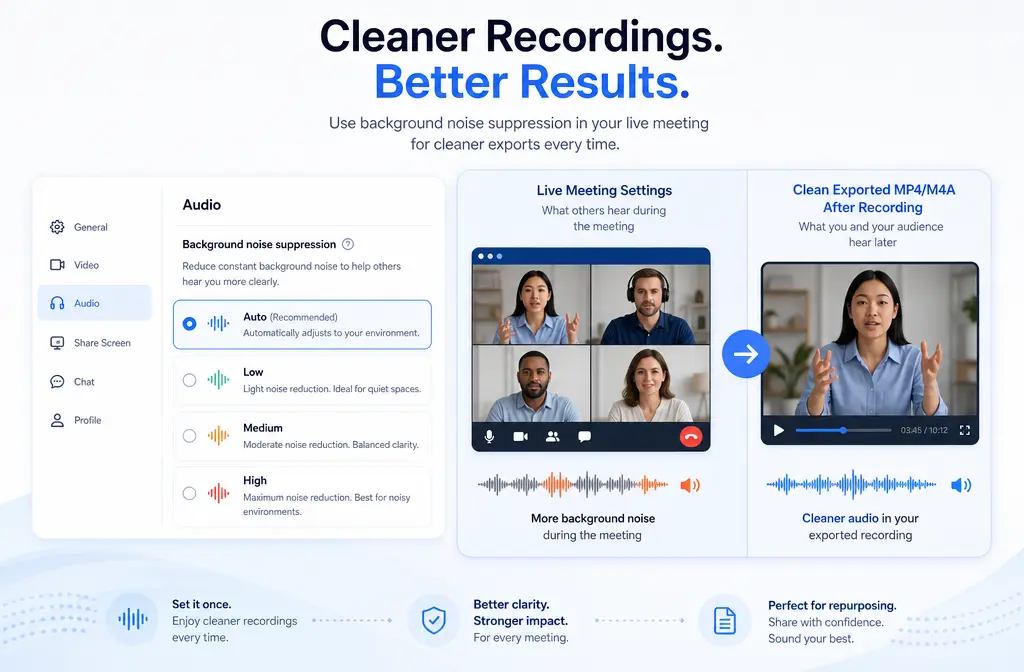Click the Set it once waveform icon
Viewport: 1024px width, 672px height.
[x=133, y=618]
